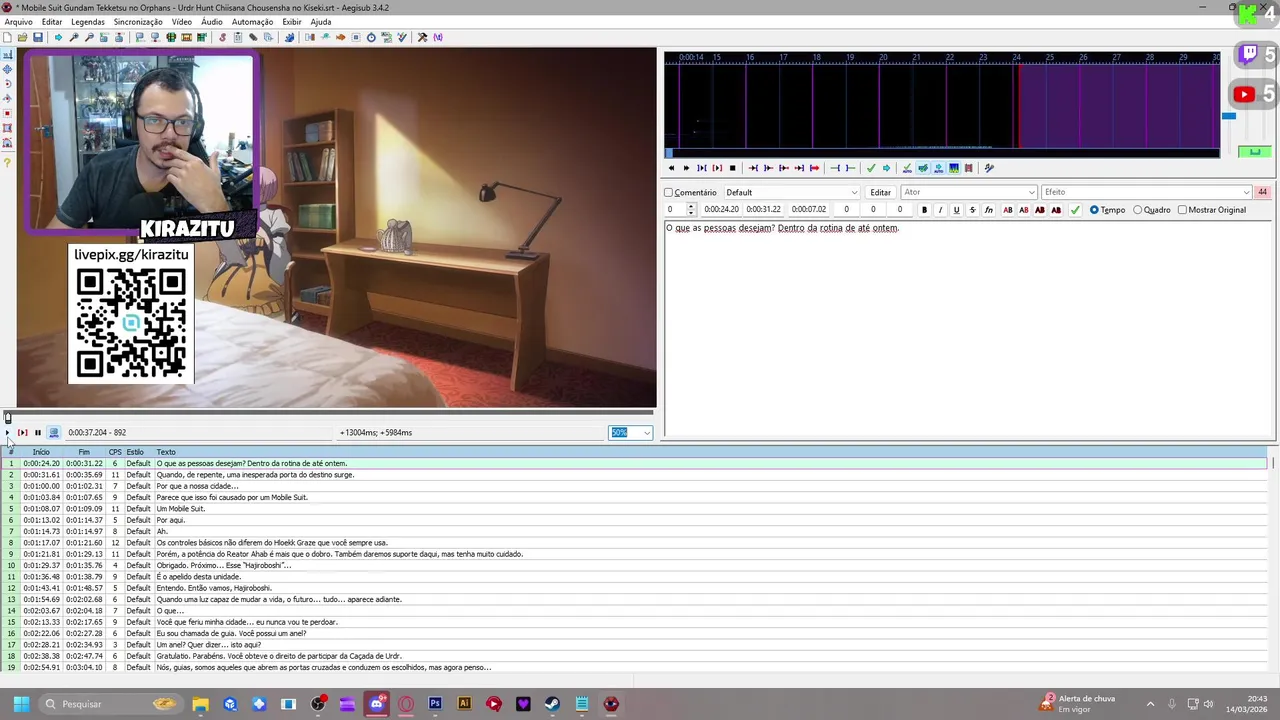This screenshot has width=1280, height=720.
Task: Toggle spectrum analyzer mode
Action: tap(954, 168)
